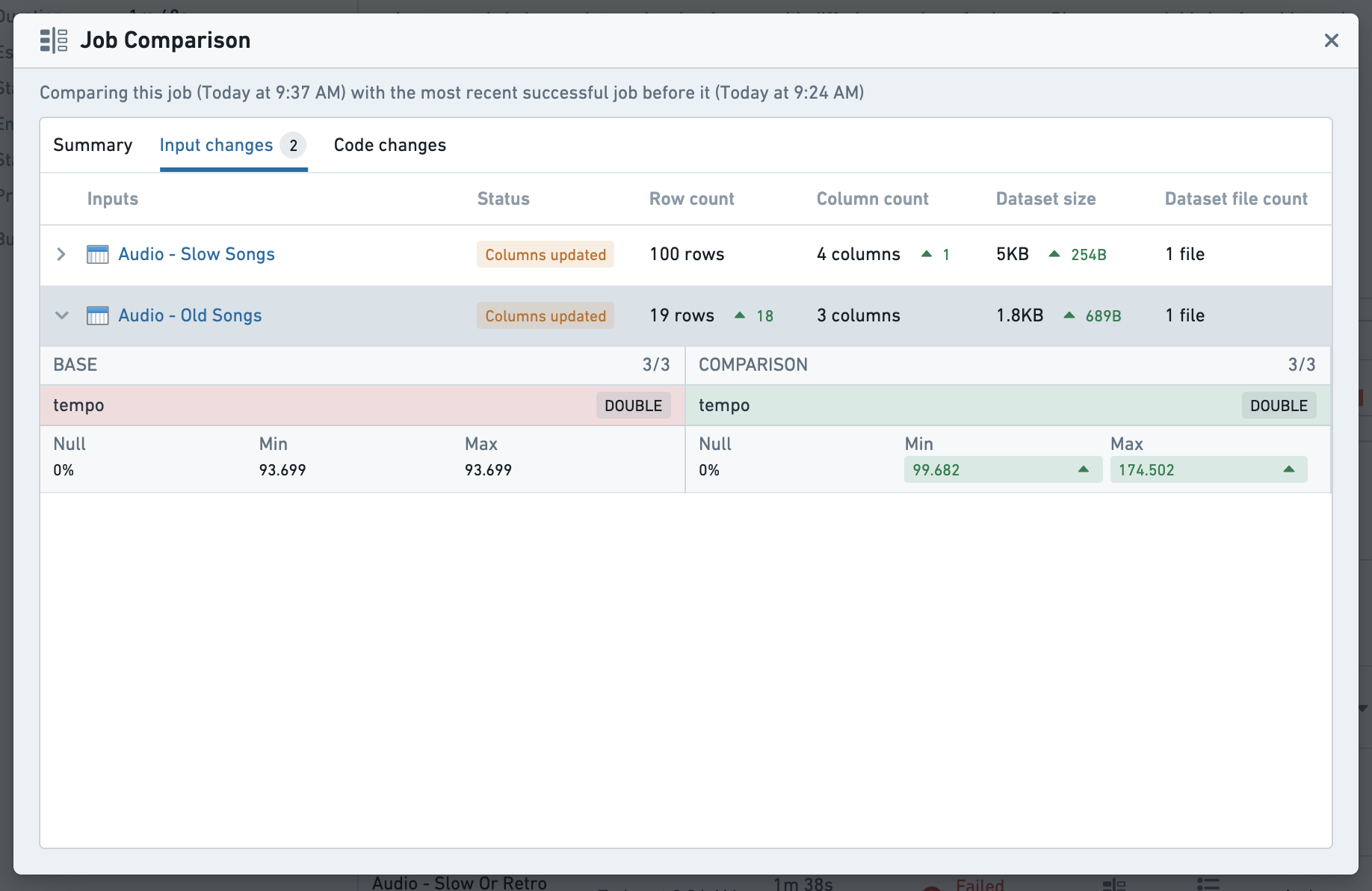Click the DOUBLE type badge in BASE tempo
The height and width of the screenshot is (891, 1372).
(633, 405)
